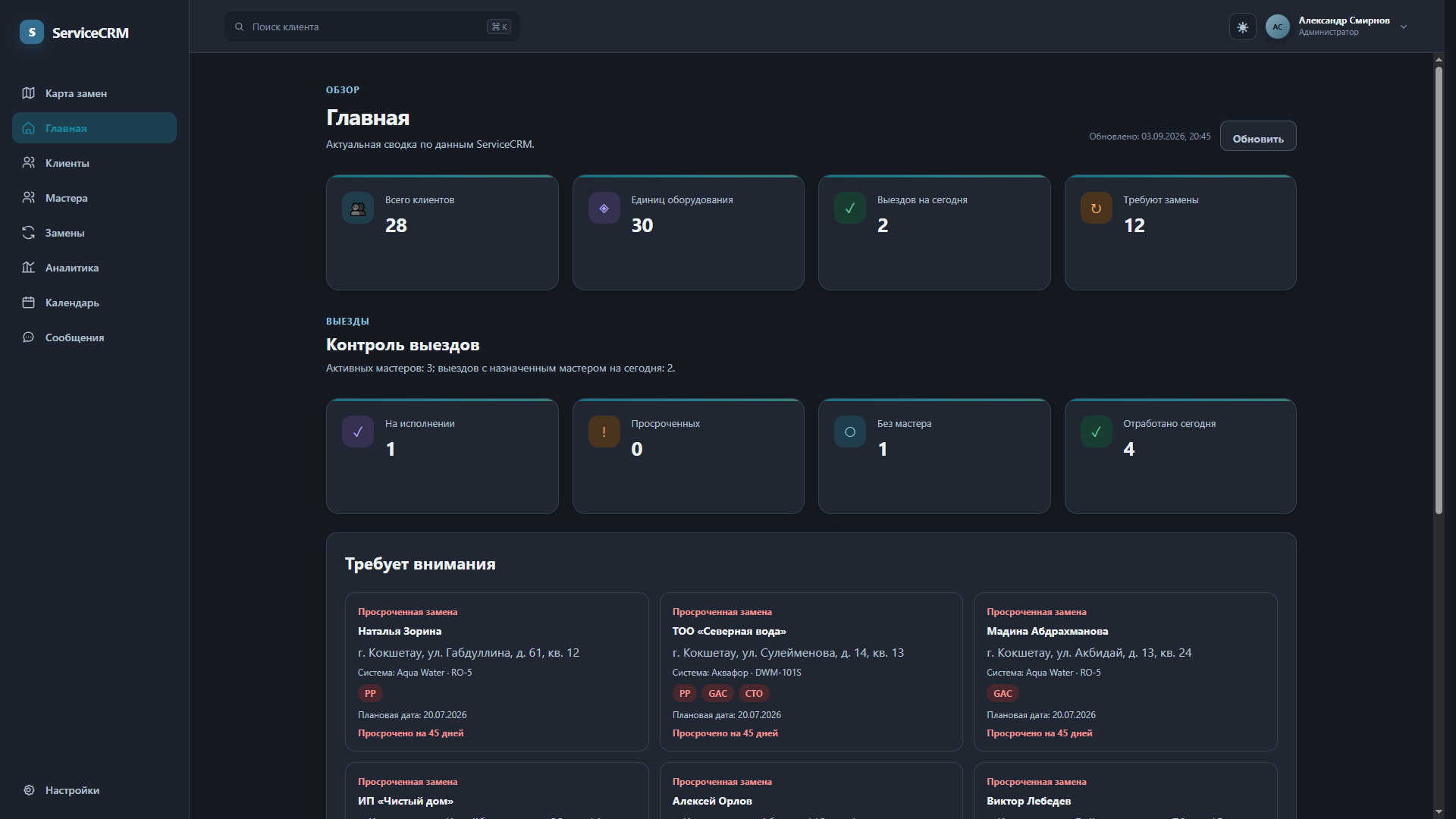Click the scrollbar down arrow

tap(1439, 812)
